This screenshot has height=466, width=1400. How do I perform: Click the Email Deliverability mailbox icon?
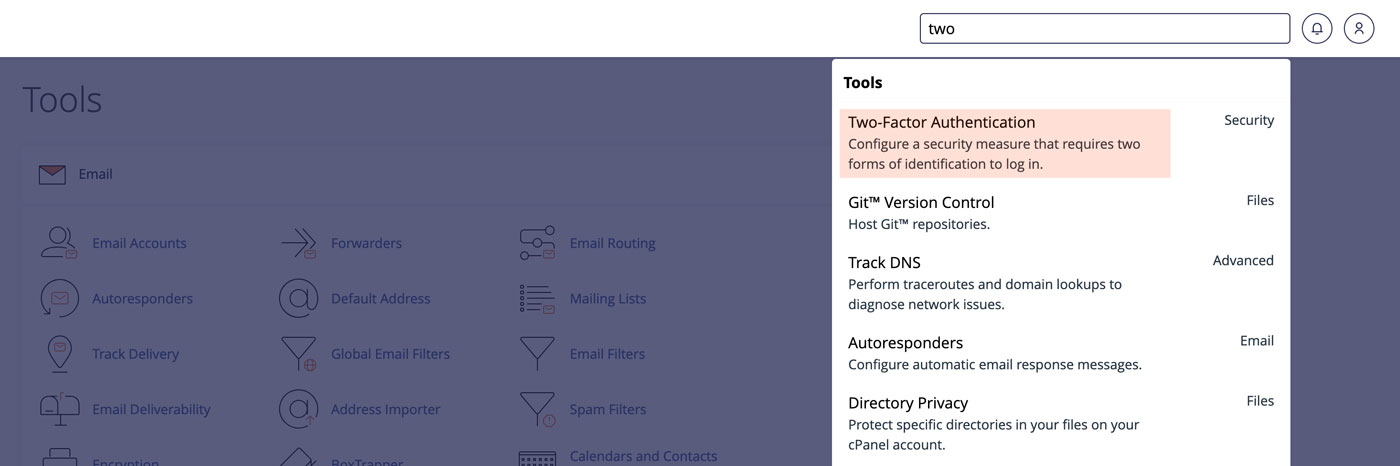point(59,409)
